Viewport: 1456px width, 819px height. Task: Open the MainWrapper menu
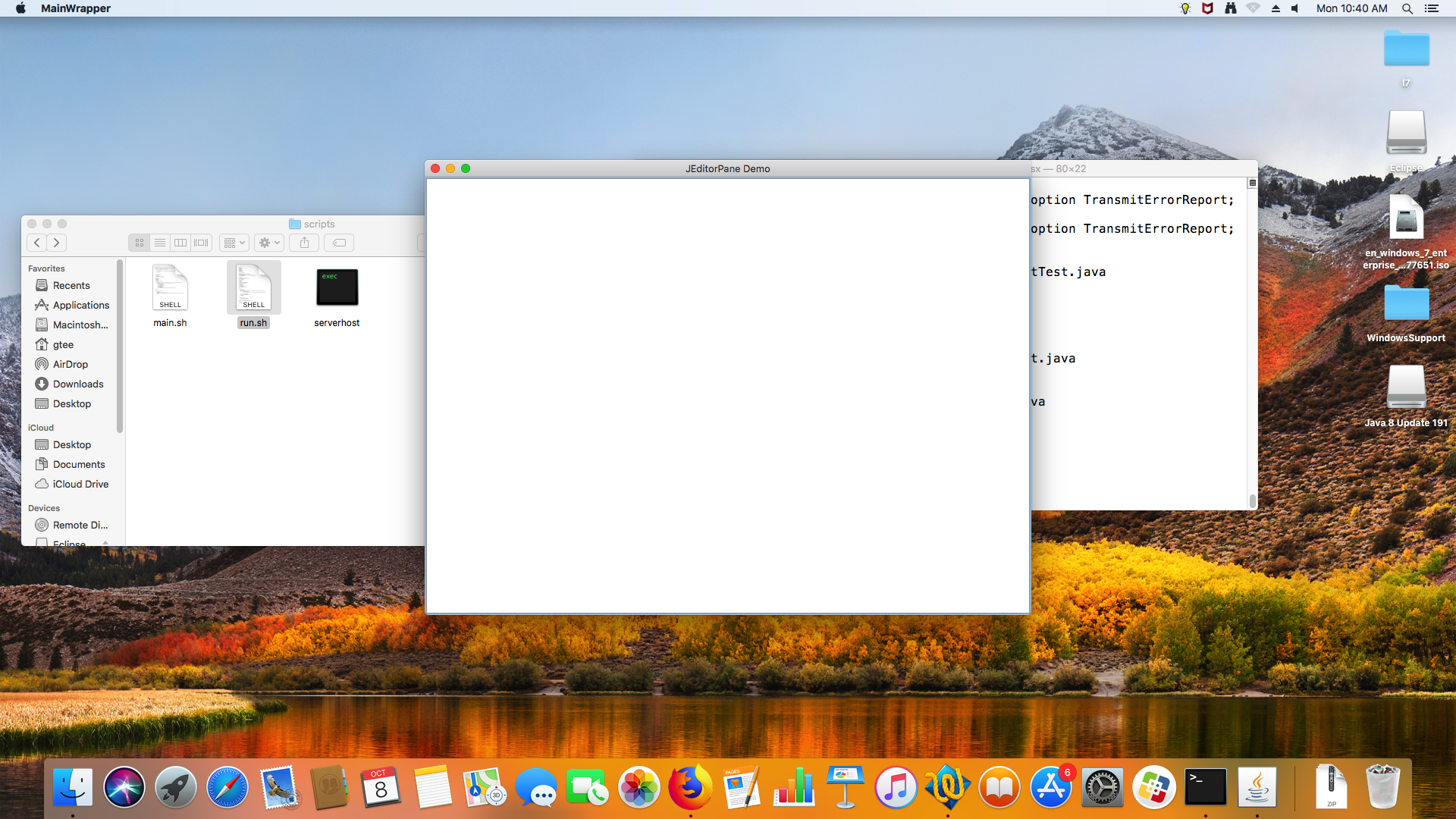coord(75,8)
